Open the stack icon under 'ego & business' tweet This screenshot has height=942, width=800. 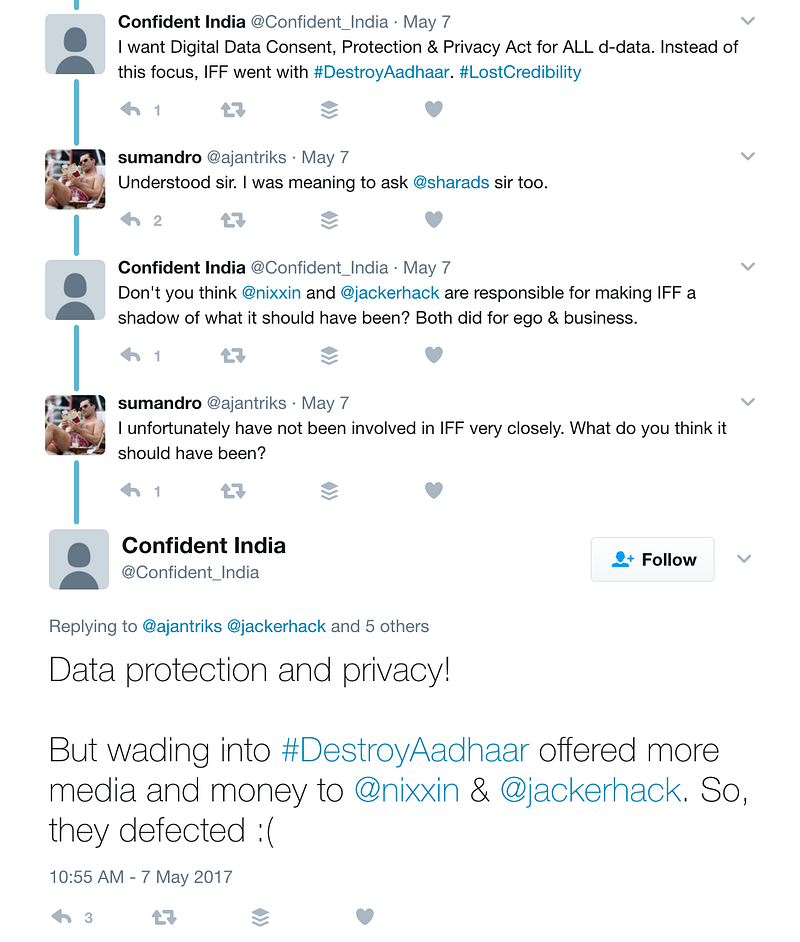pyautogui.click(x=329, y=355)
